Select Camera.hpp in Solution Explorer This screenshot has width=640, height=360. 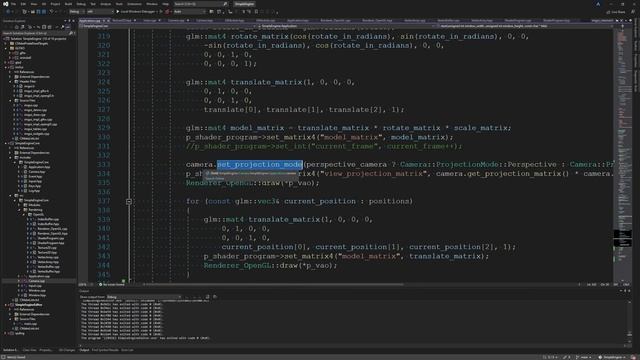[x=37, y=172]
